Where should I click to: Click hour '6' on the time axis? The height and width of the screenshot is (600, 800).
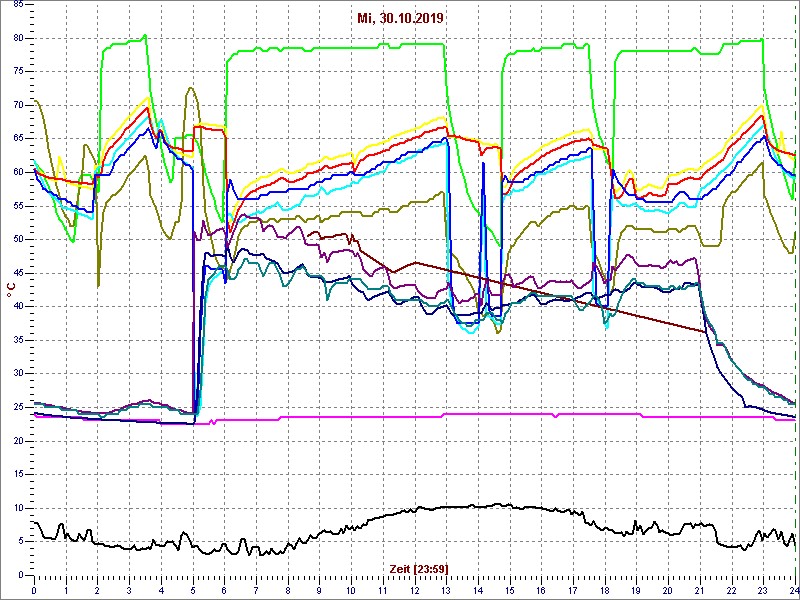point(224,588)
